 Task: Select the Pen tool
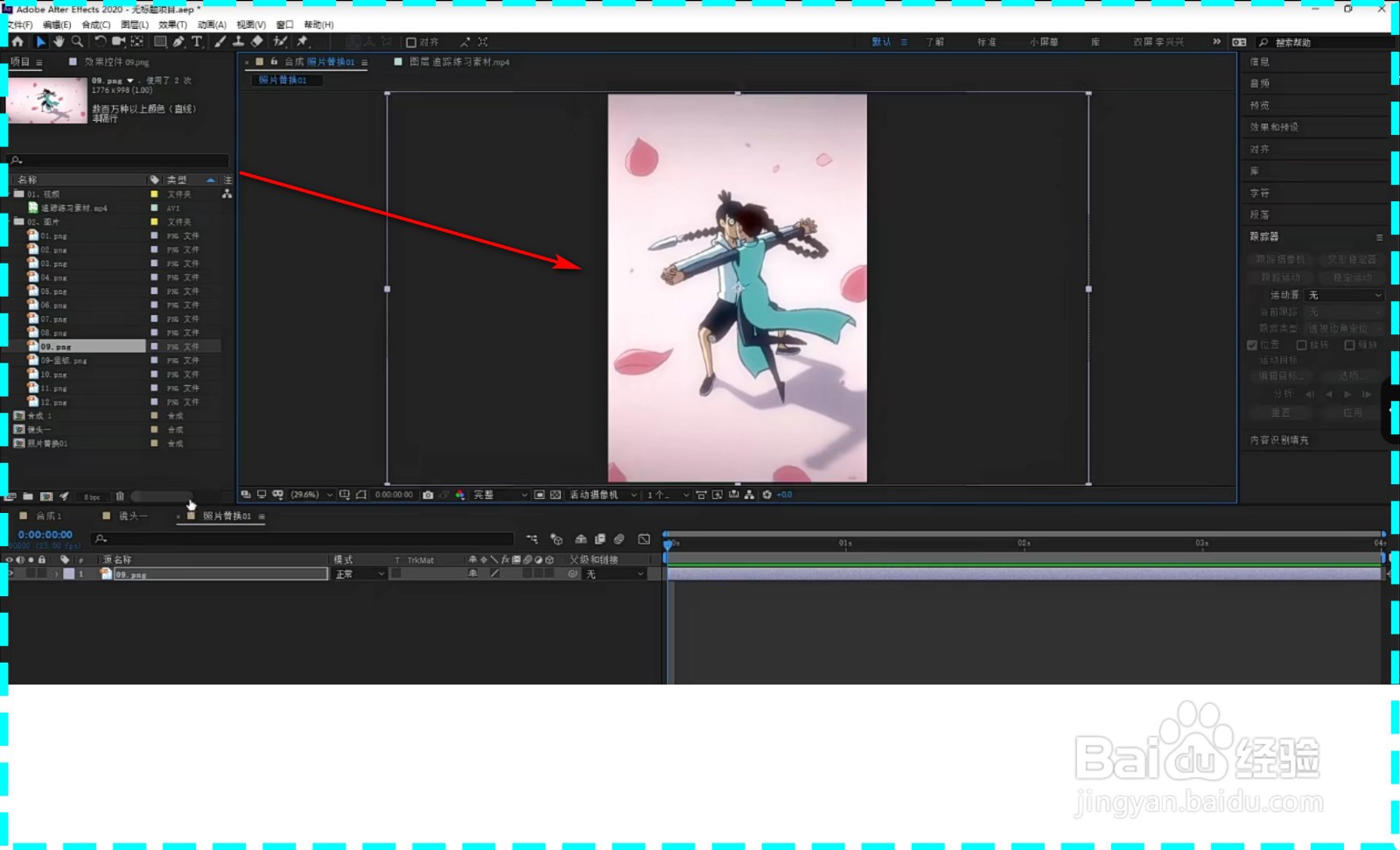(x=178, y=41)
